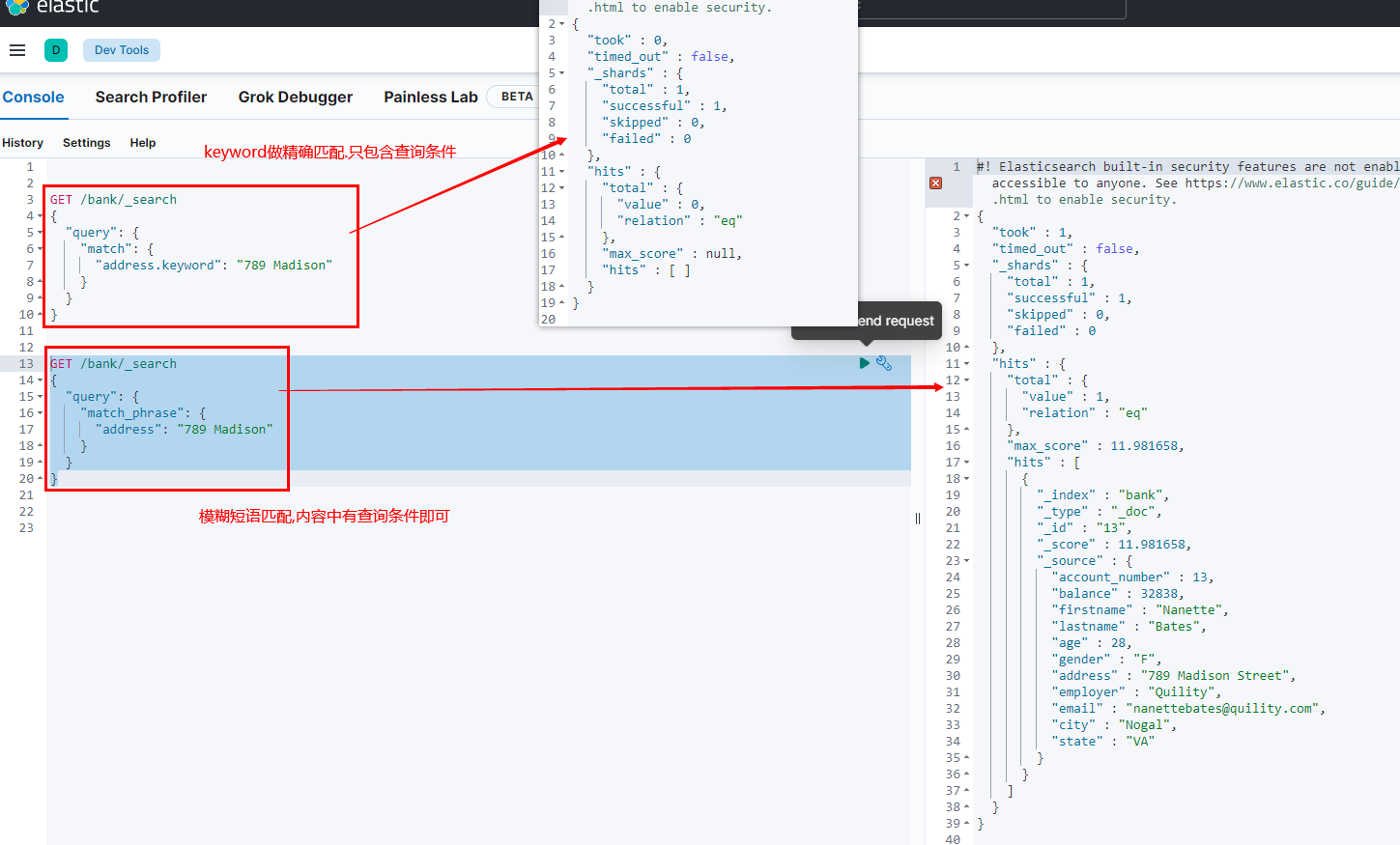1400x845 pixels.
Task: Open the Search Profiler tab
Action: [151, 97]
